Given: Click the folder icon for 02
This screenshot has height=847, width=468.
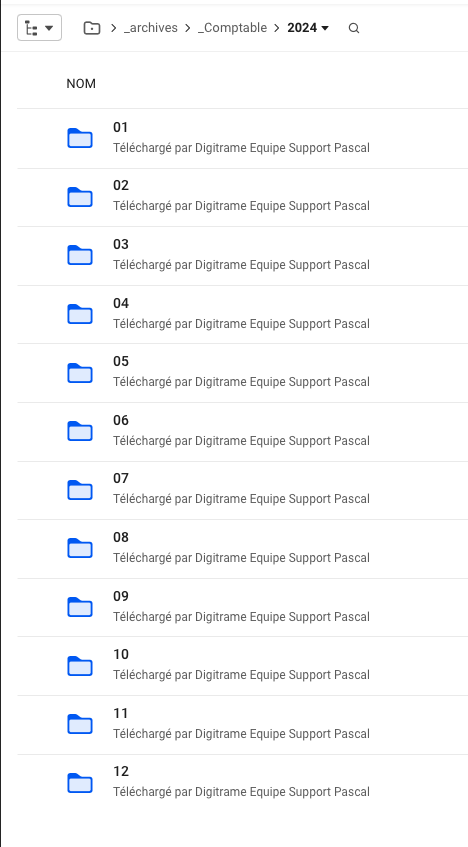Looking at the screenshot, I should [x=80, y=197].
